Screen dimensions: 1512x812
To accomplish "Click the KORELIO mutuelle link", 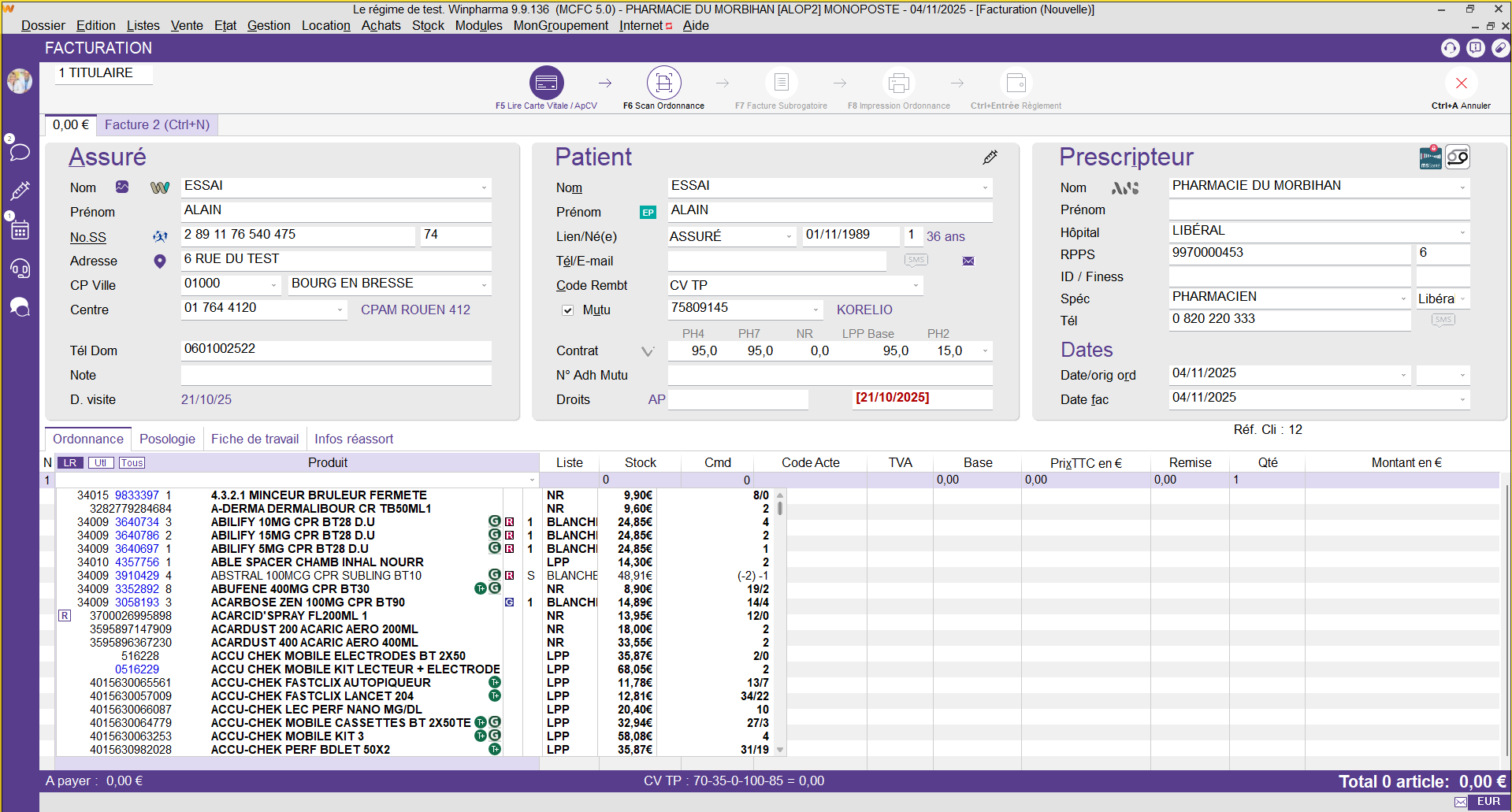I will (864, 310).
